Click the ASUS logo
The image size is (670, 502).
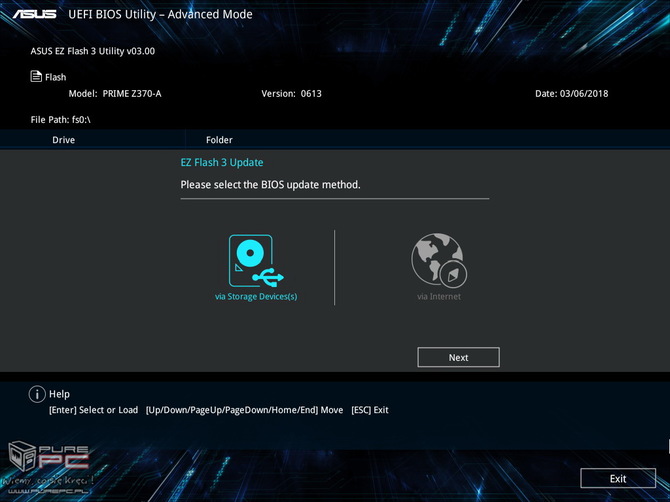[x=35, y=14]
